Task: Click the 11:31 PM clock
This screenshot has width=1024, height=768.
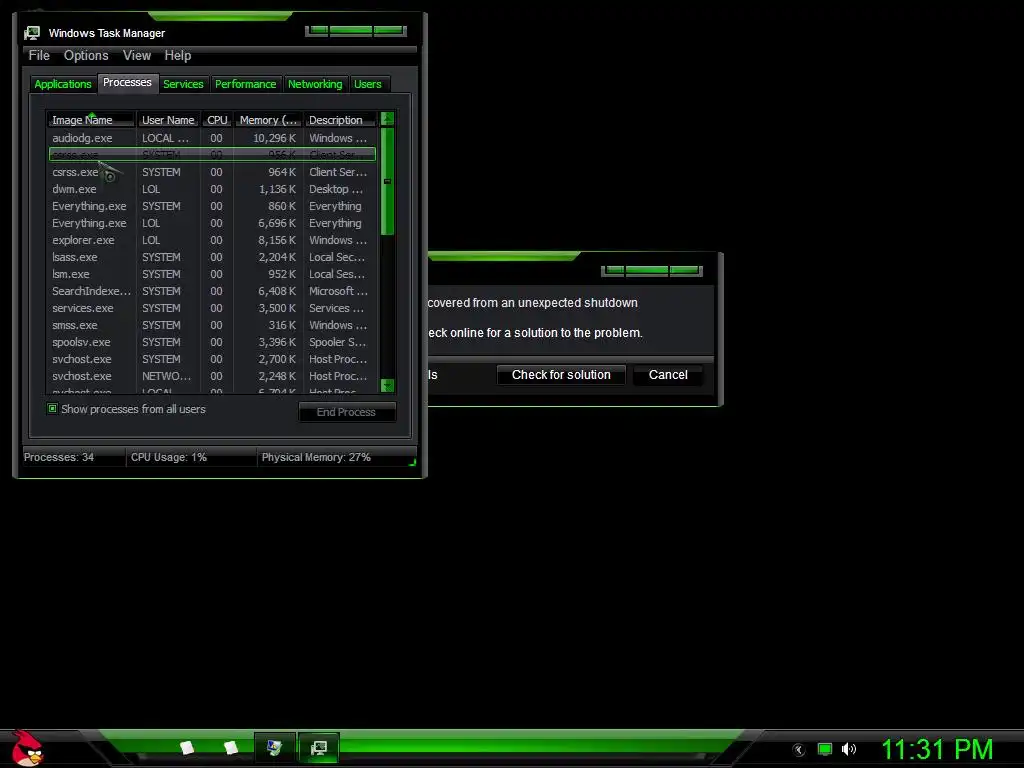Action: pyautogui.click(x=937, y=749)
